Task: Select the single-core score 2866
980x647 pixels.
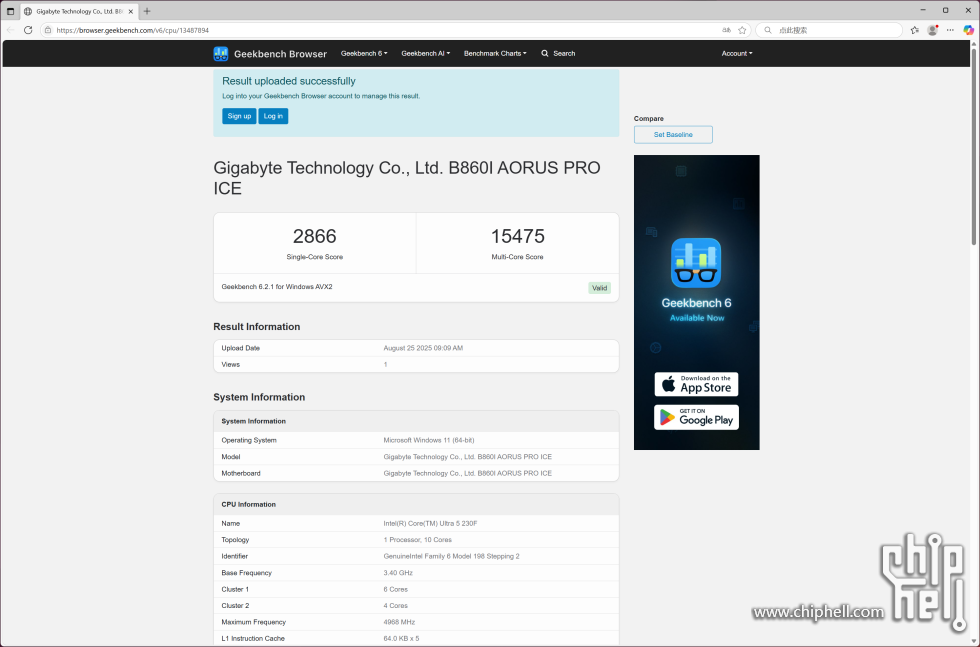Action: click(314, 236)
